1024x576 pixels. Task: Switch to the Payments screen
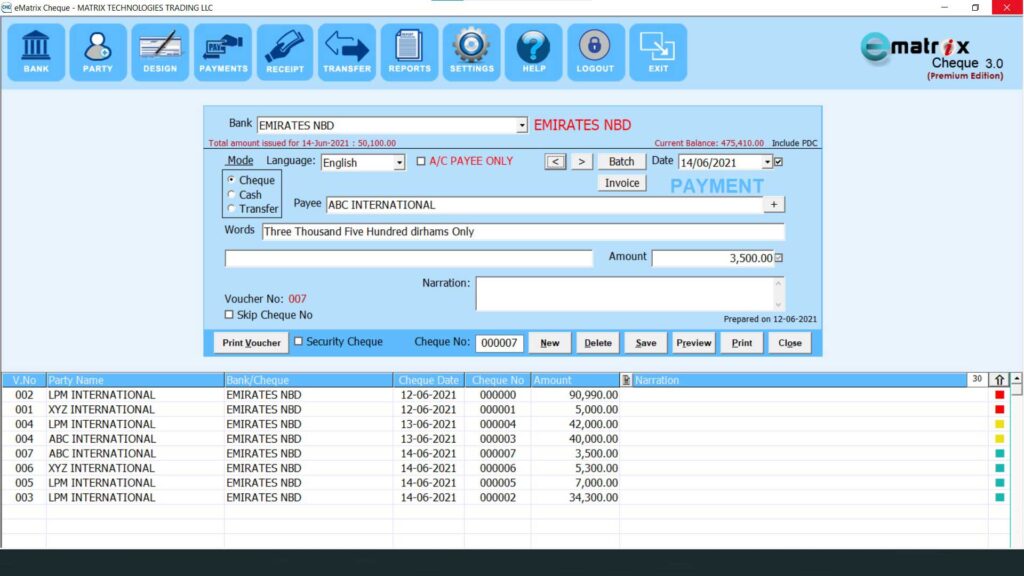(223, 50)
